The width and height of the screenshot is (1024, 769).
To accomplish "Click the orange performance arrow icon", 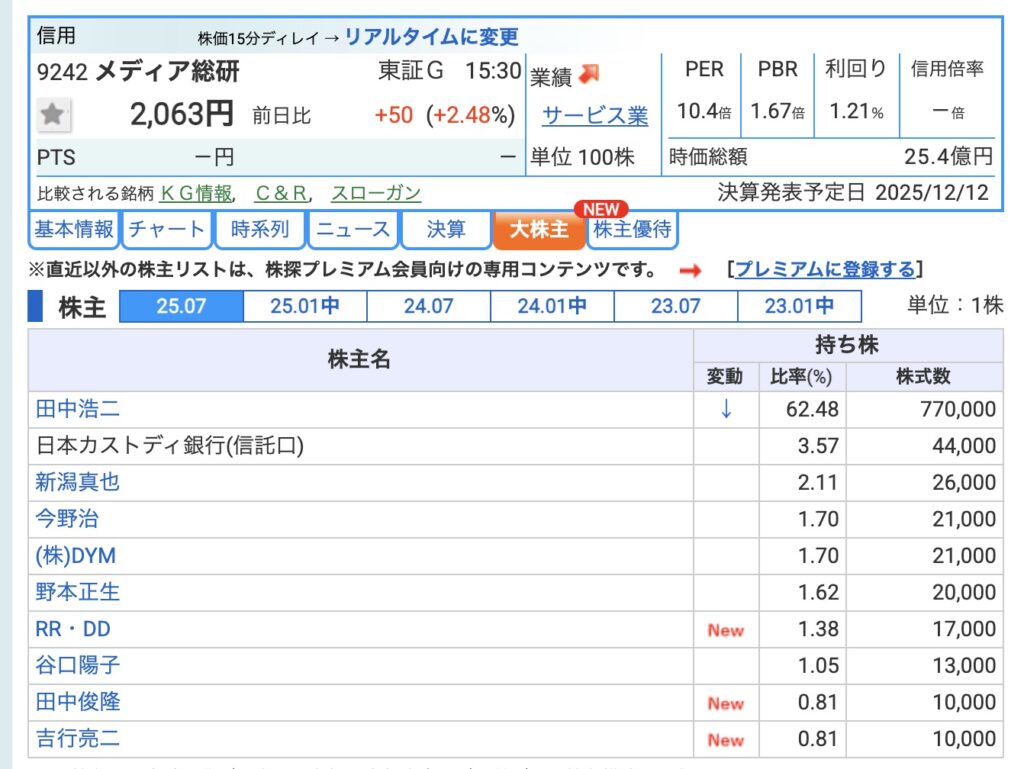I will [x=590, y=74].
